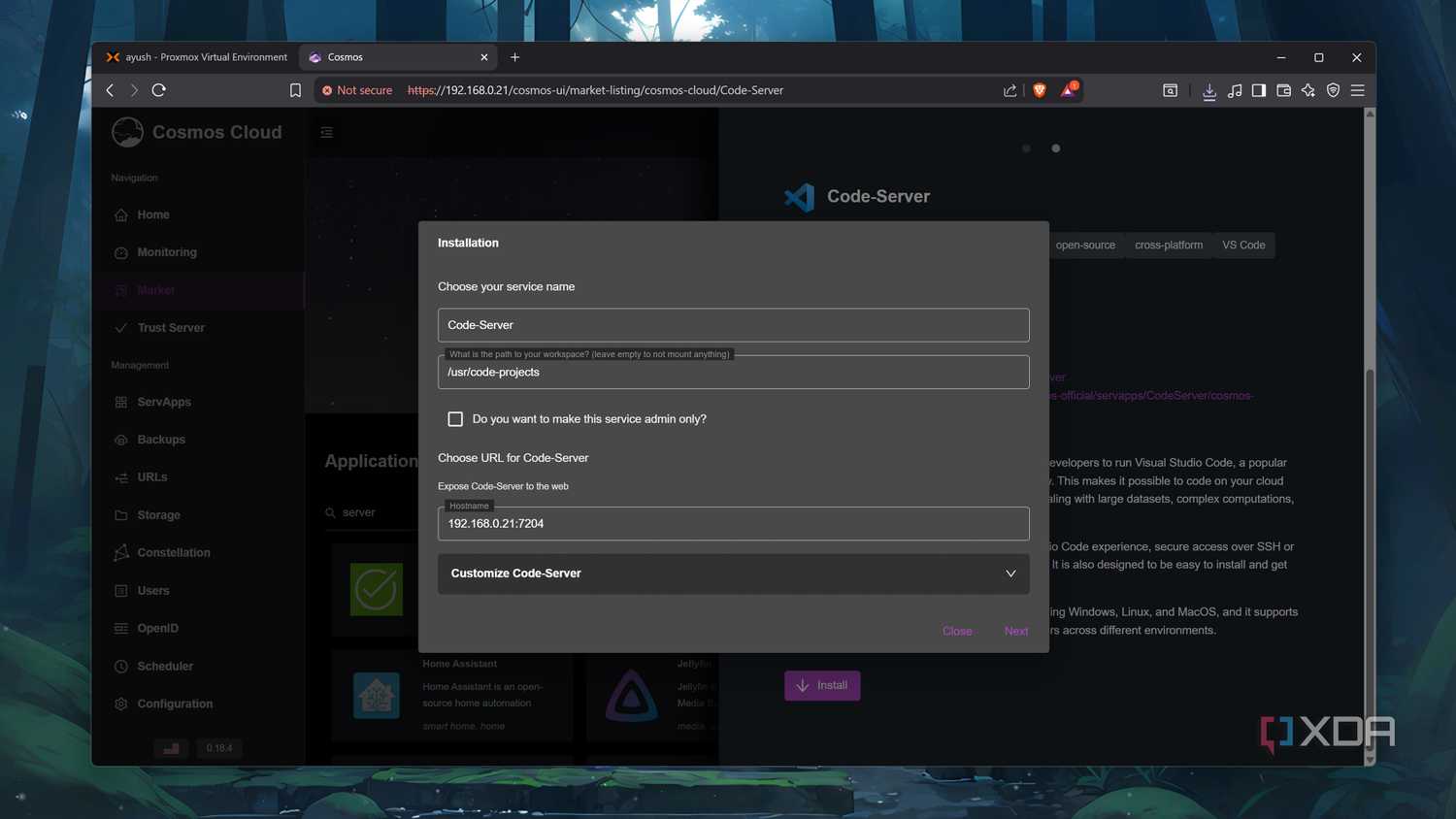Screen dimensions: 1456x819
Task: Click the version 0.18.4 badge
Action: 219,748
